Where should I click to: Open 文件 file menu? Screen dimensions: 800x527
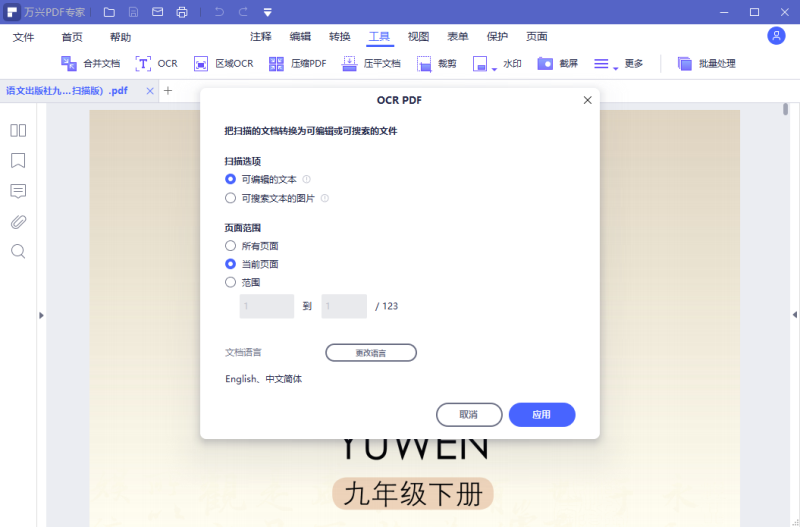[x=23, y=37]
